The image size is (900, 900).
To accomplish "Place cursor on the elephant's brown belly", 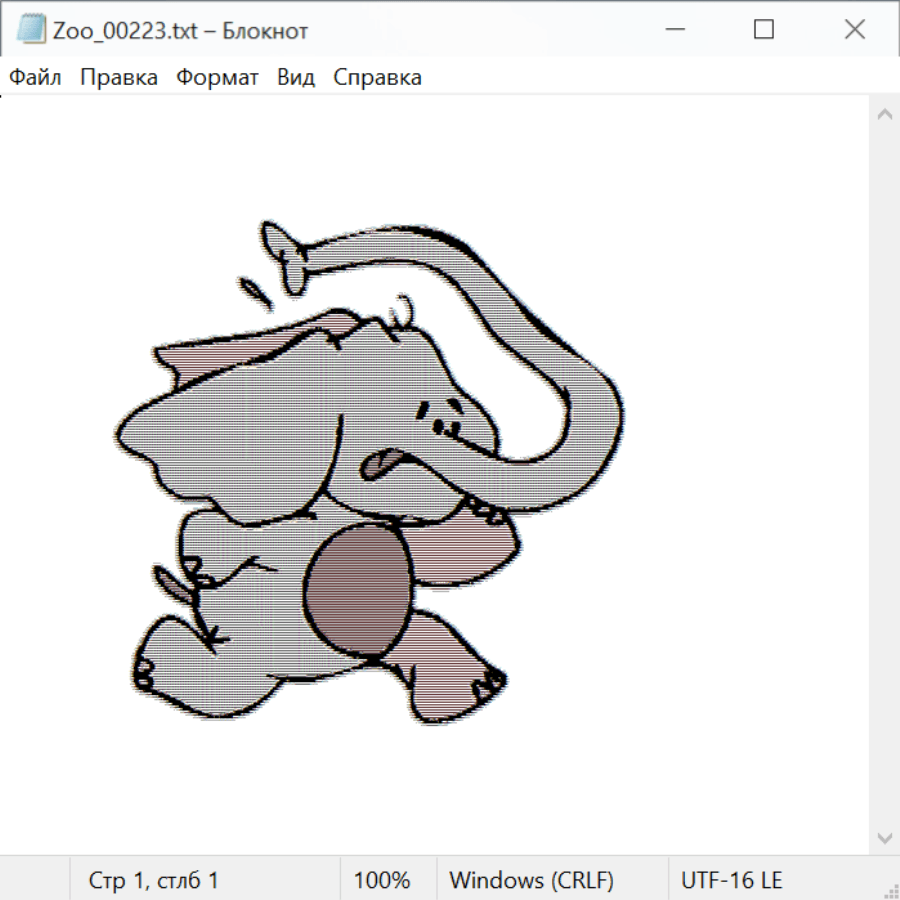I will pyautogui.click(x=357, y=590).
